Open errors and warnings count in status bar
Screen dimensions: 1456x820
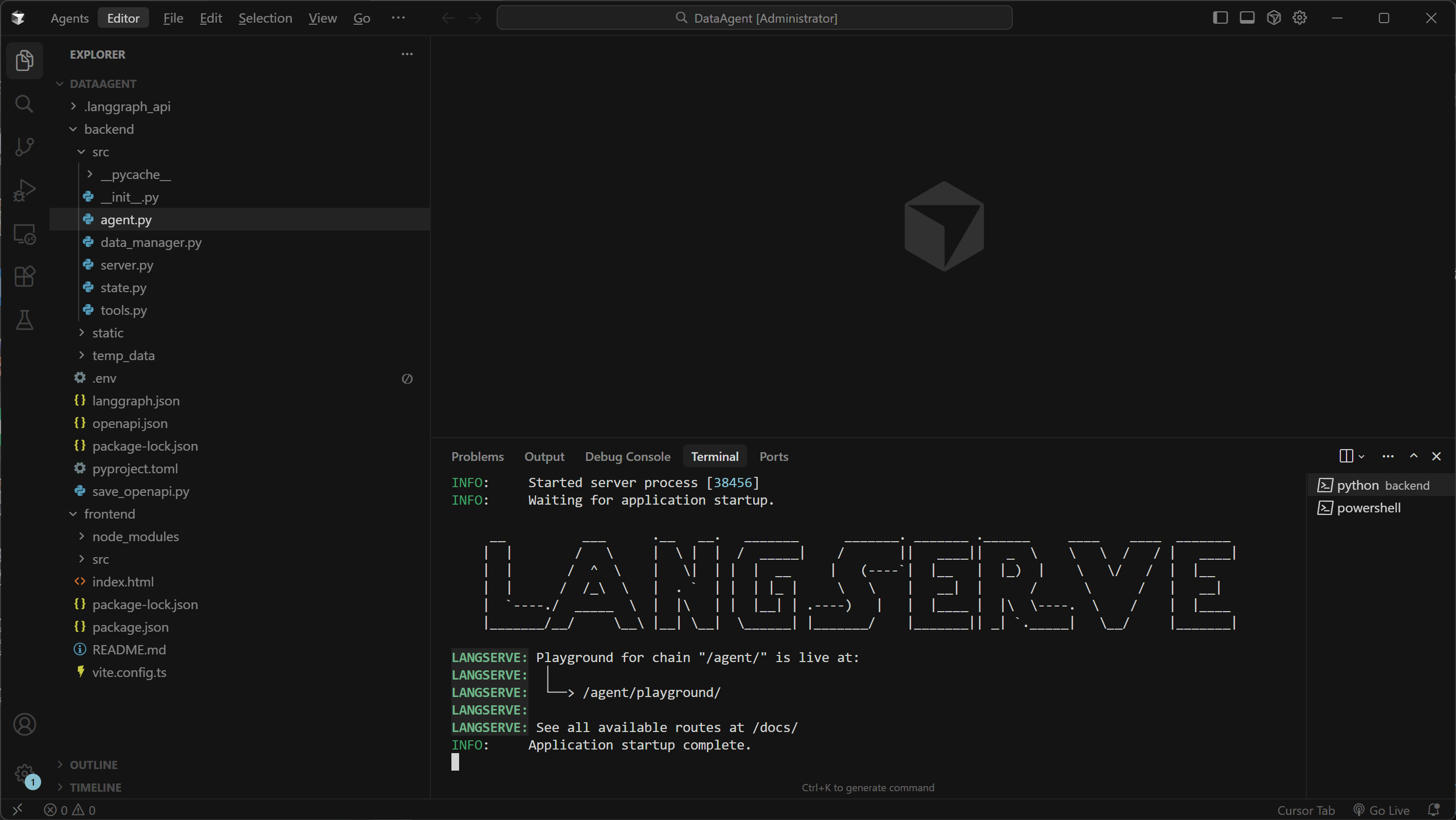[69, 810]
